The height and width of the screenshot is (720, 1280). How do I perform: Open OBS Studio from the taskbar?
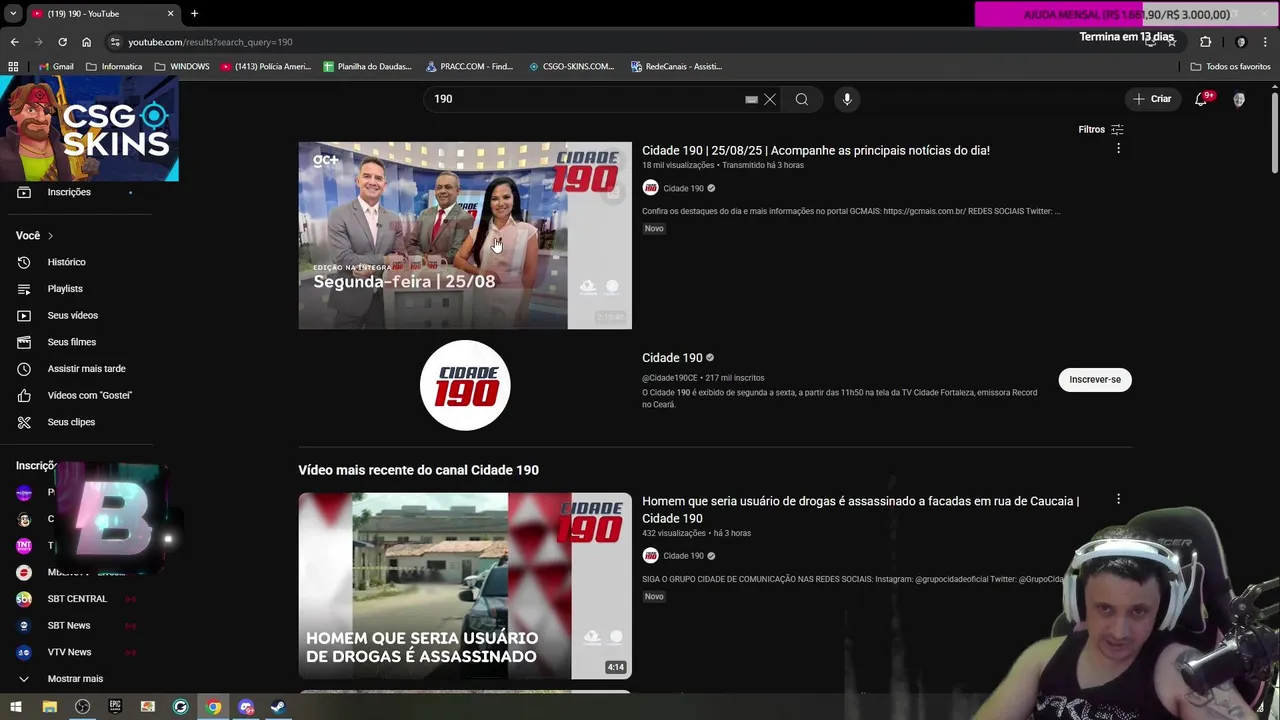tap(82, 707)
